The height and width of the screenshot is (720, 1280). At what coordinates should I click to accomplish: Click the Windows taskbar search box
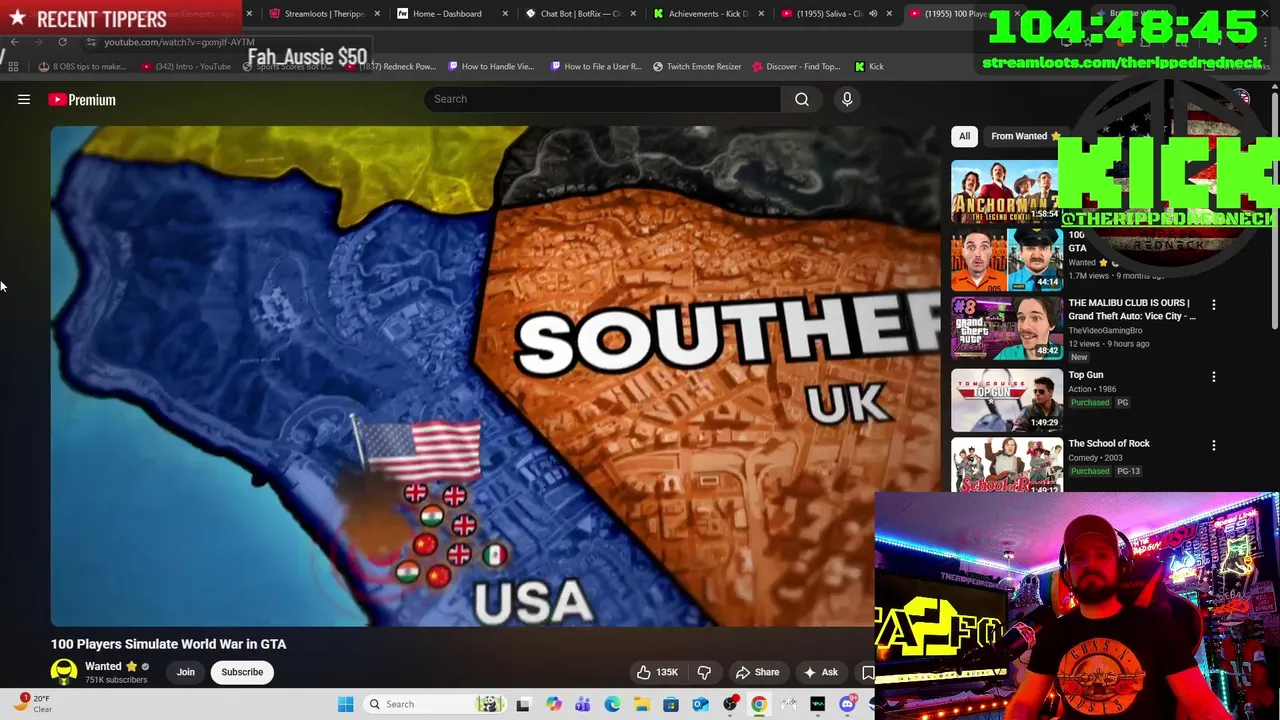point(434,704)
